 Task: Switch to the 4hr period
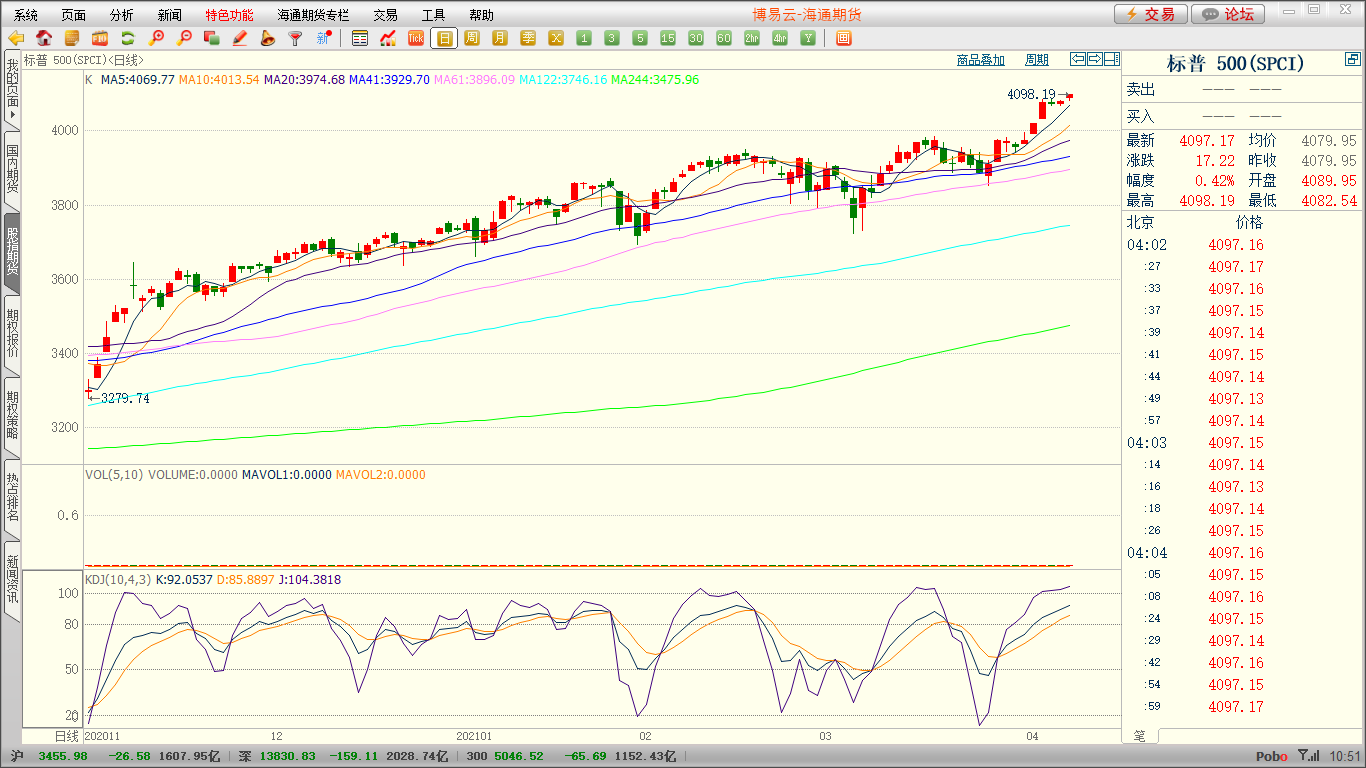pos(780,38)
